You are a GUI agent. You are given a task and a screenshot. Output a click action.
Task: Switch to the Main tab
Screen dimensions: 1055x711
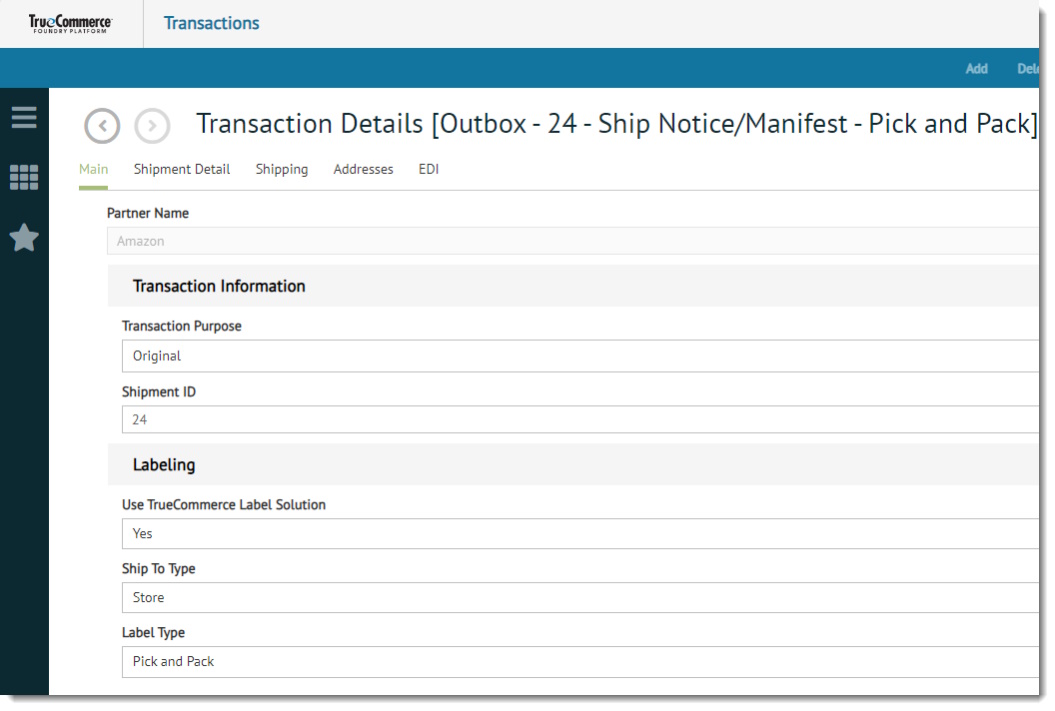coord(93,170)
